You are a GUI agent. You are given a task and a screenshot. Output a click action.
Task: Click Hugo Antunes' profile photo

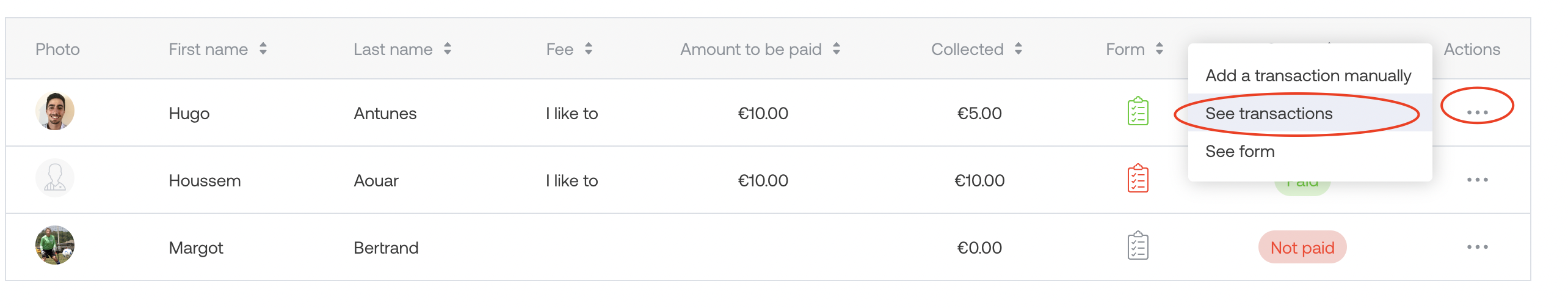pyautogui.click(x=55, y=111)
